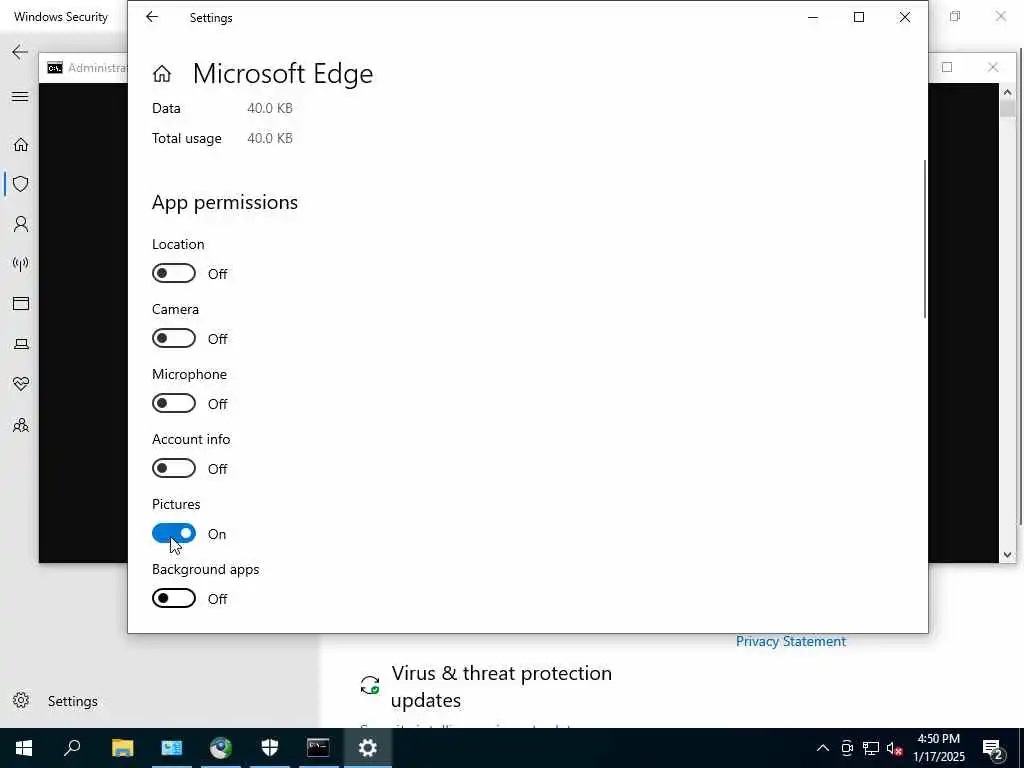Screen dimensions: 1024x768
Task: Switch to Command Prompt taskbar icon
Action: [x=319, y=748]
